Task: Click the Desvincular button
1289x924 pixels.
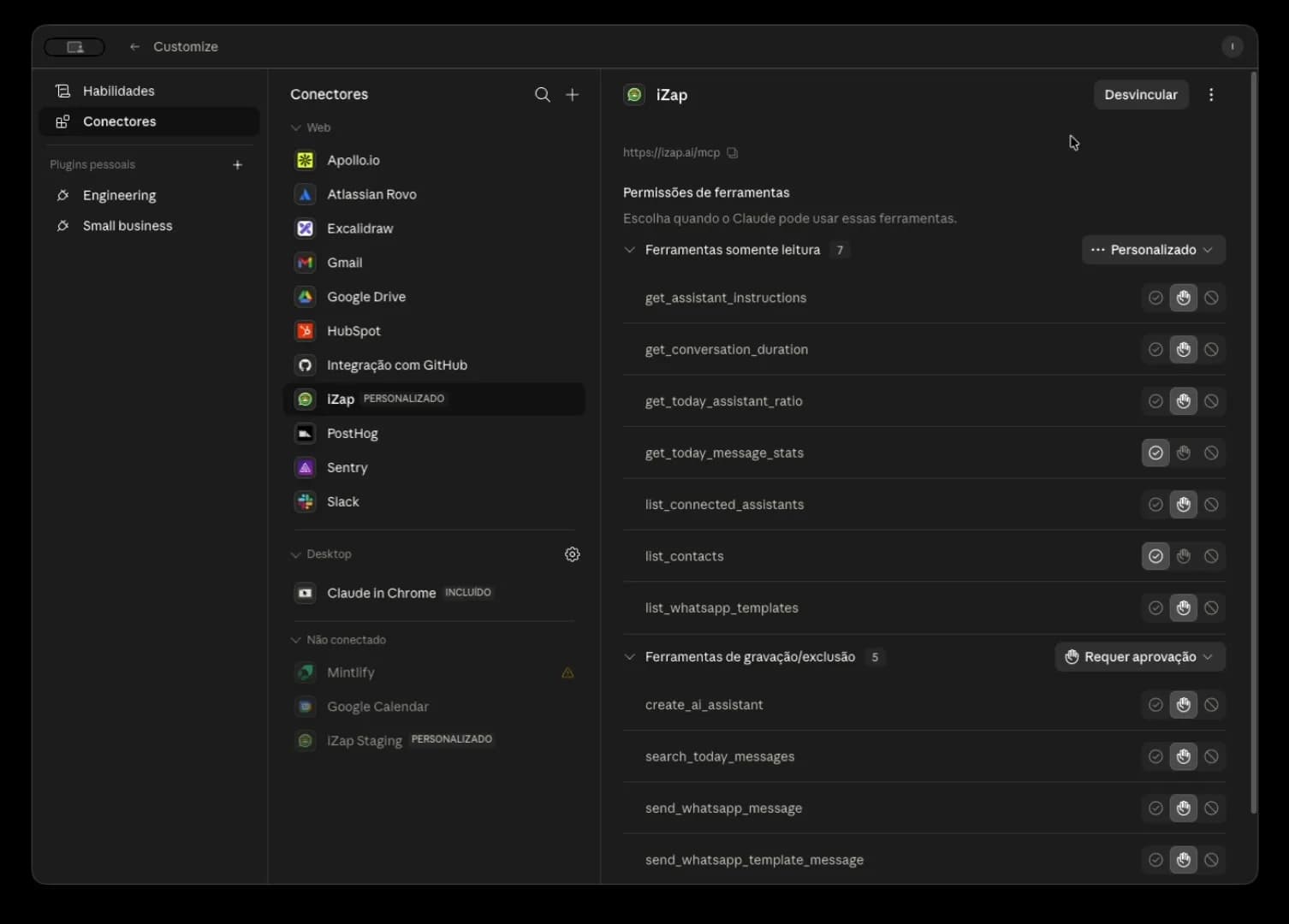Action: pyautogui.click(x=1141, y=95)
